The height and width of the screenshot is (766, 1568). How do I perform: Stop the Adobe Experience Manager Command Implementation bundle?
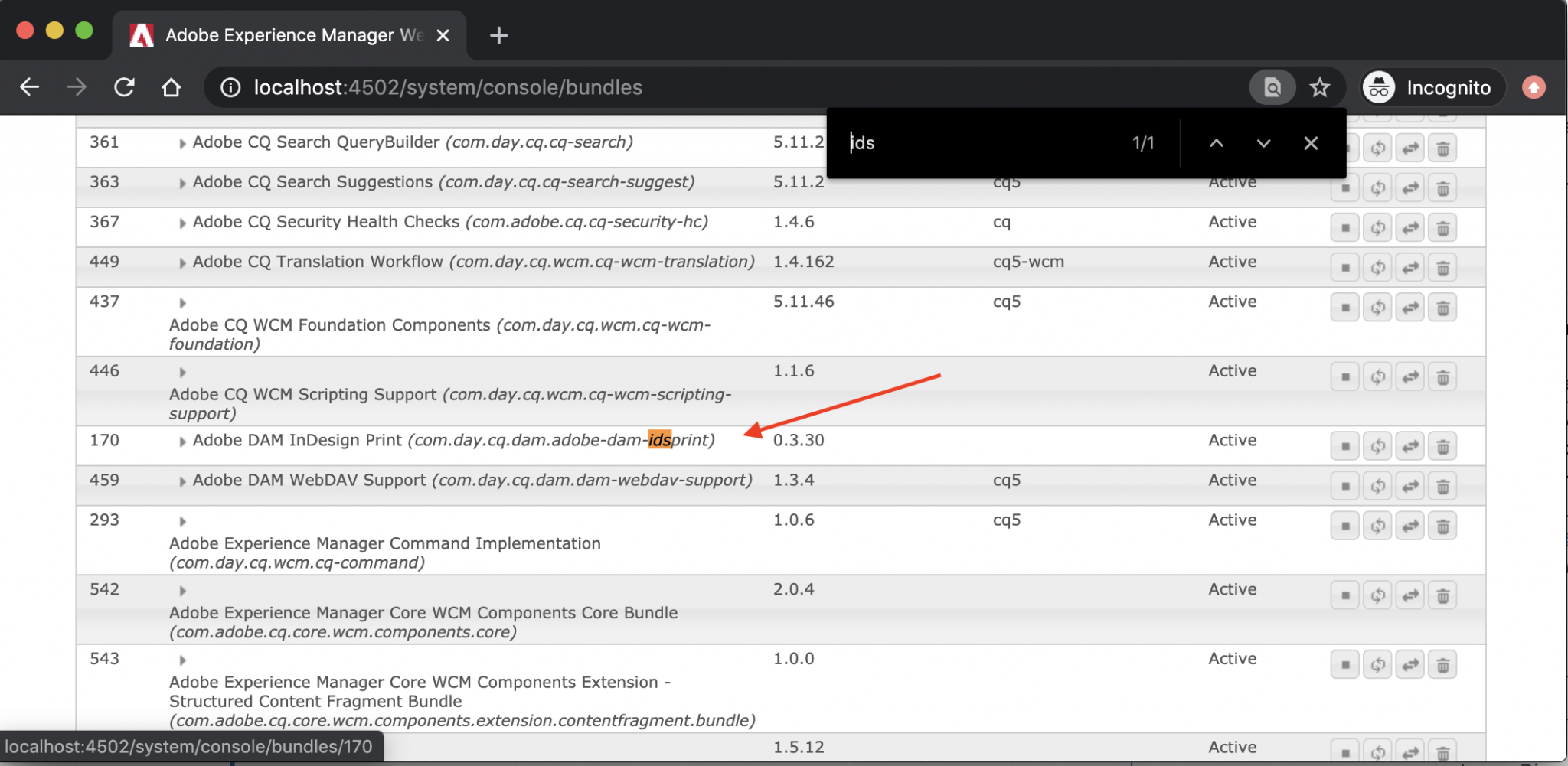[x=1345, y=526]
